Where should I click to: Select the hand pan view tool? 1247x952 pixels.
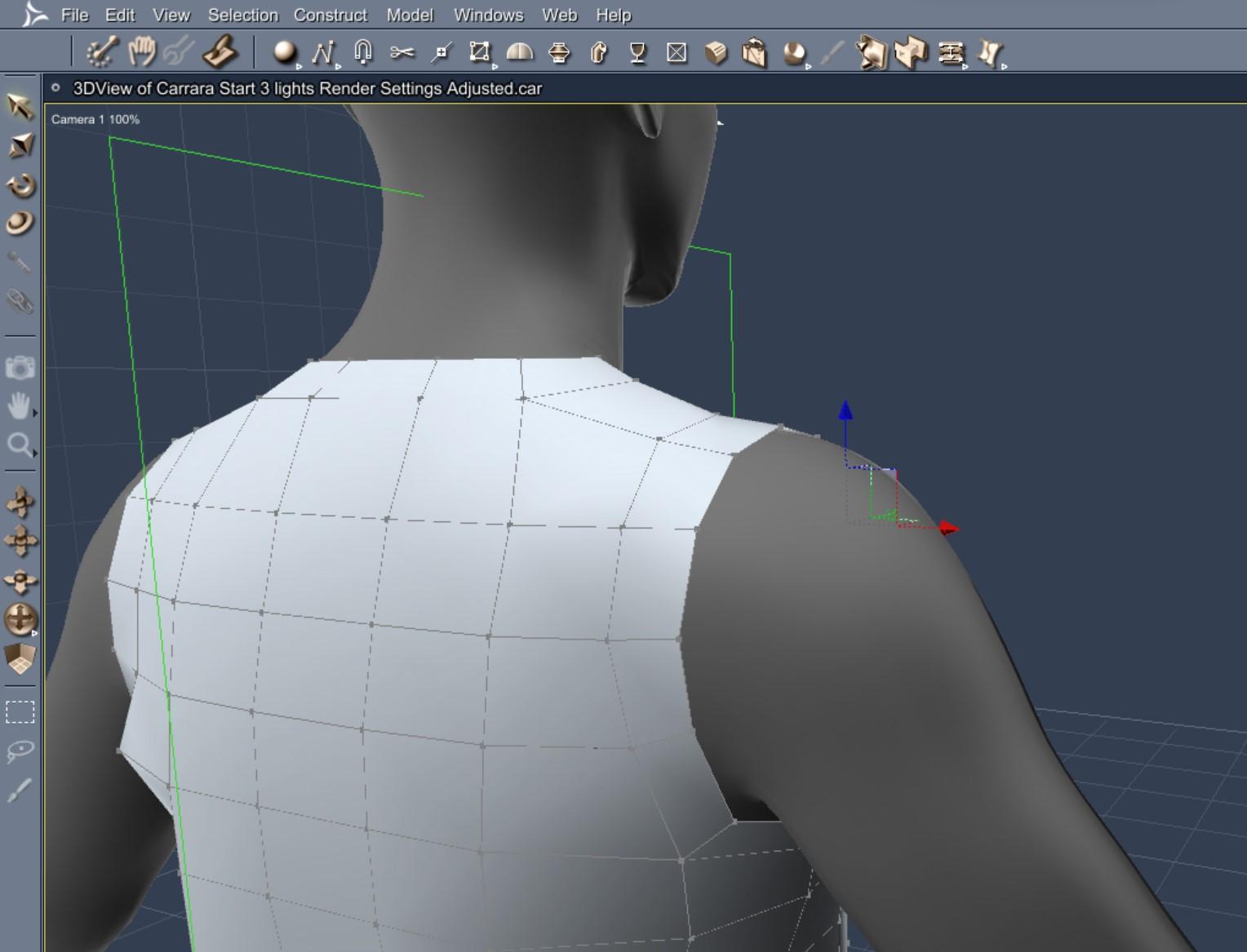coord(19,405)
